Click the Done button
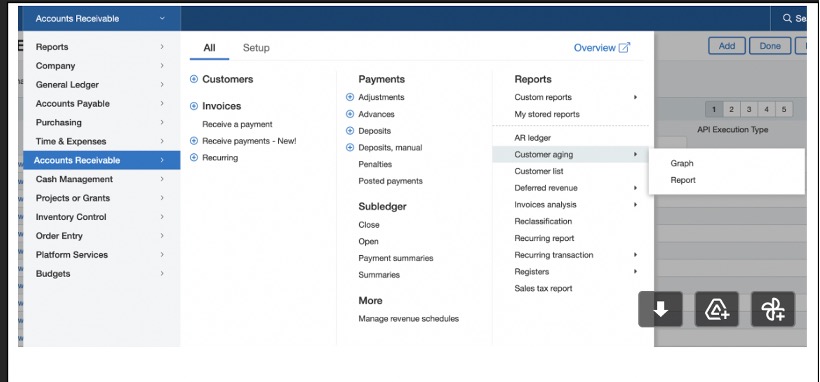The width and height of the screenshot is (820, 382). [x=770, y=46]
